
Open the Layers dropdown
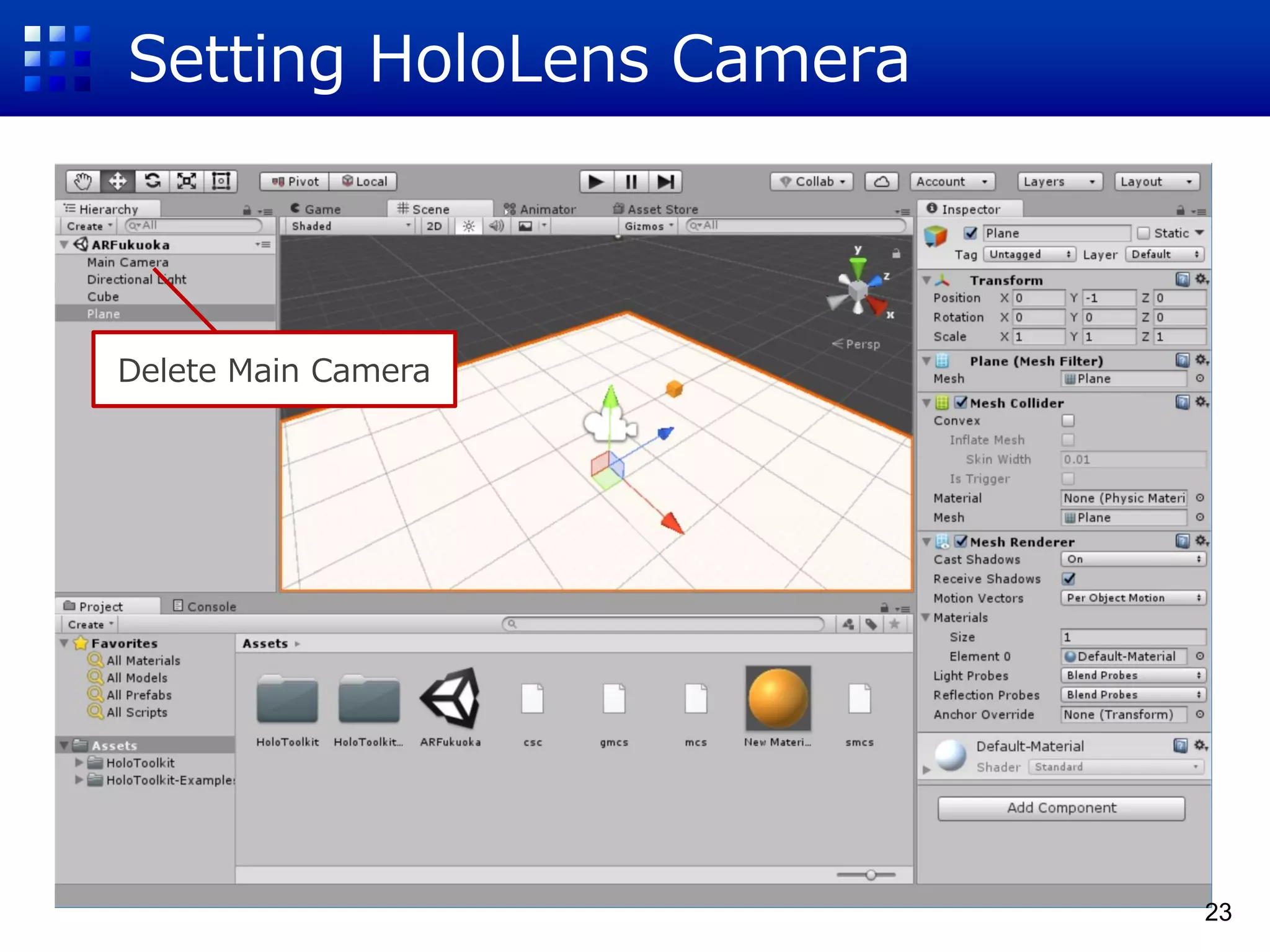[x=1060, y=182]
